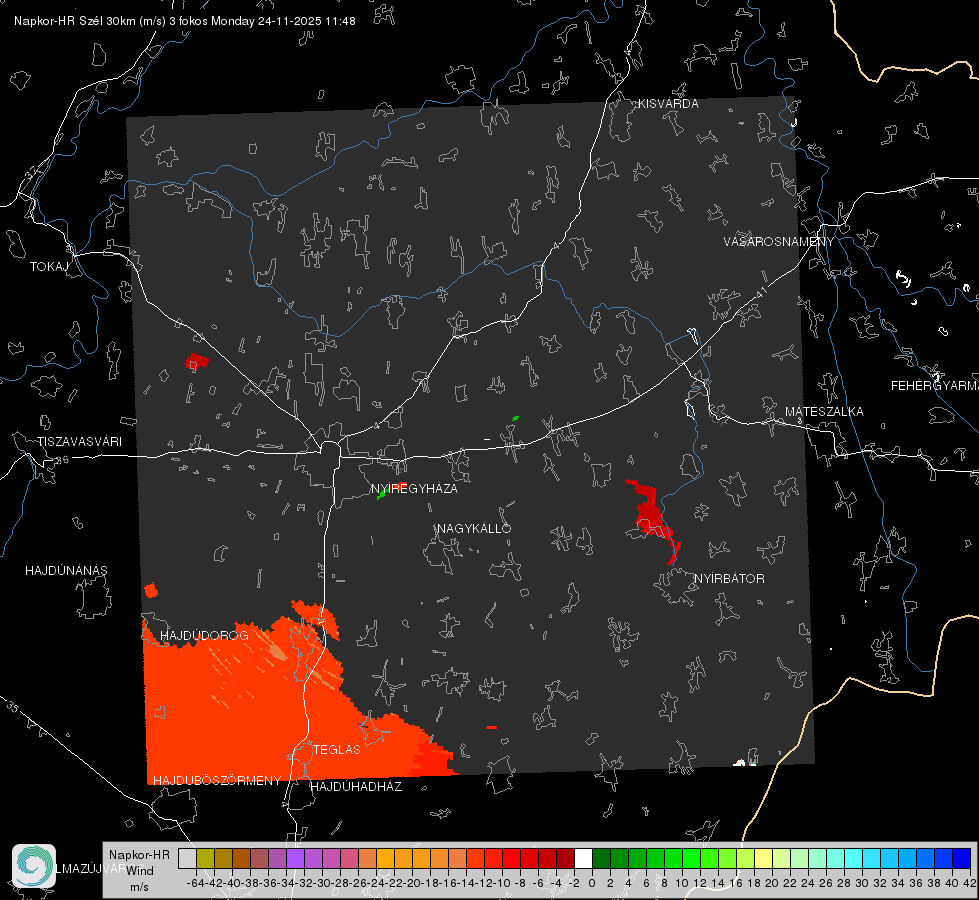Click the road number '37' at upper left

(33, 172)
